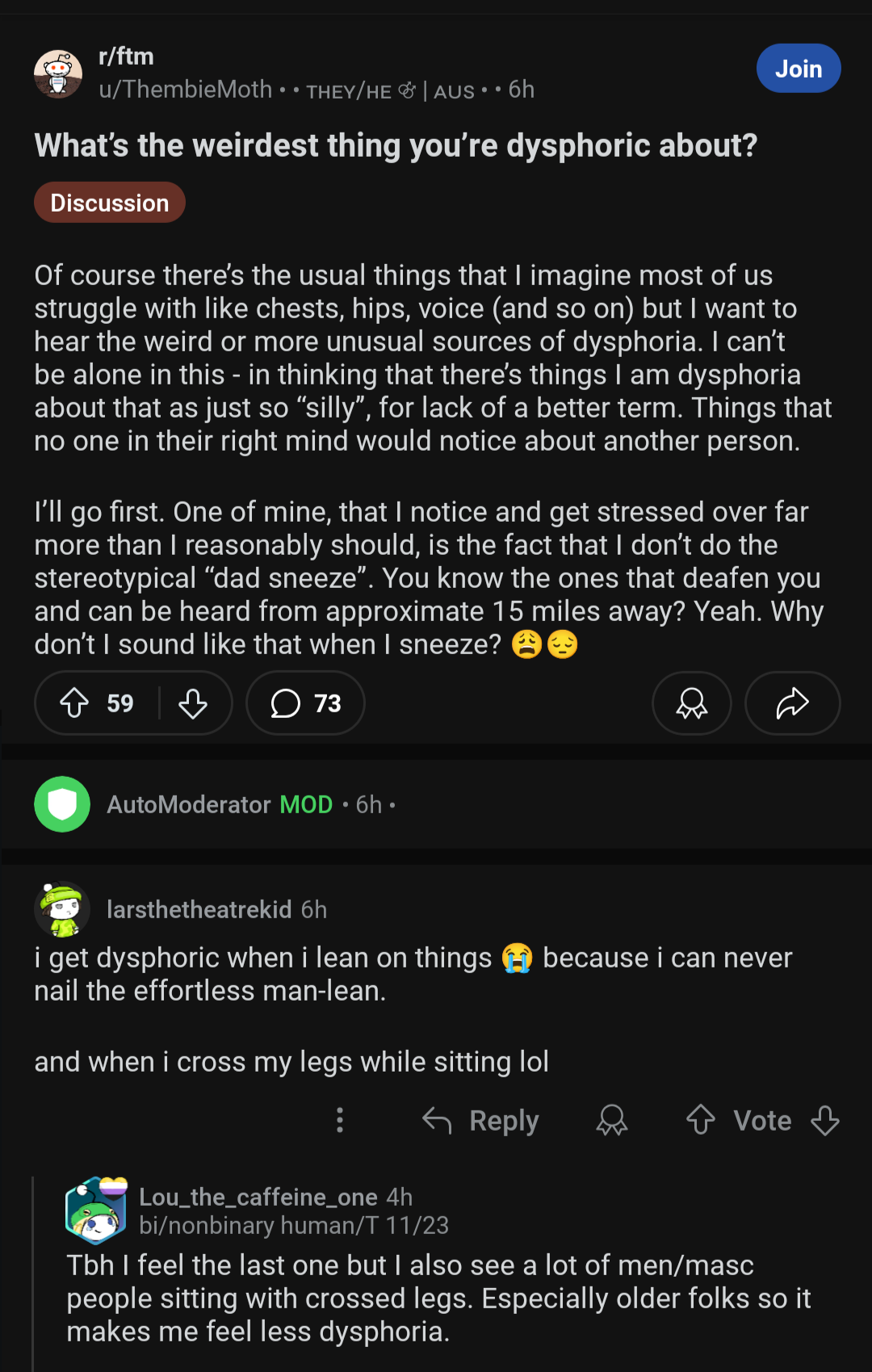Share the post via arrow icon
872x1372 pixels.
(x=792, y=703)
